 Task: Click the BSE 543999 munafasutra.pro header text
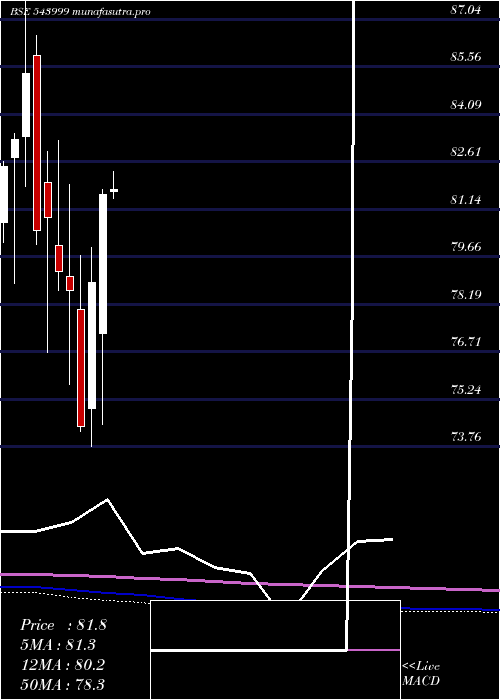[80, 12]
